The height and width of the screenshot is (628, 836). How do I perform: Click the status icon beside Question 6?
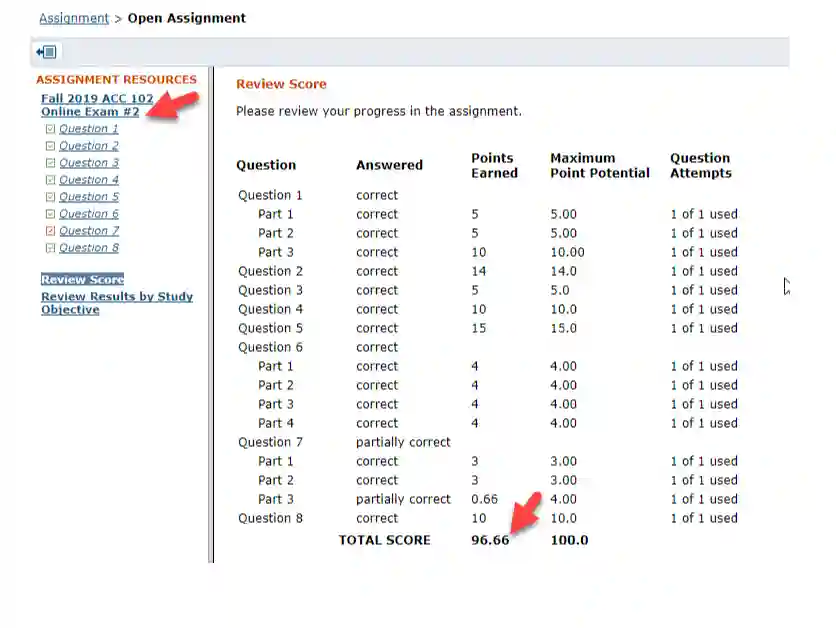pyautogui.click(x=50, y=214)
